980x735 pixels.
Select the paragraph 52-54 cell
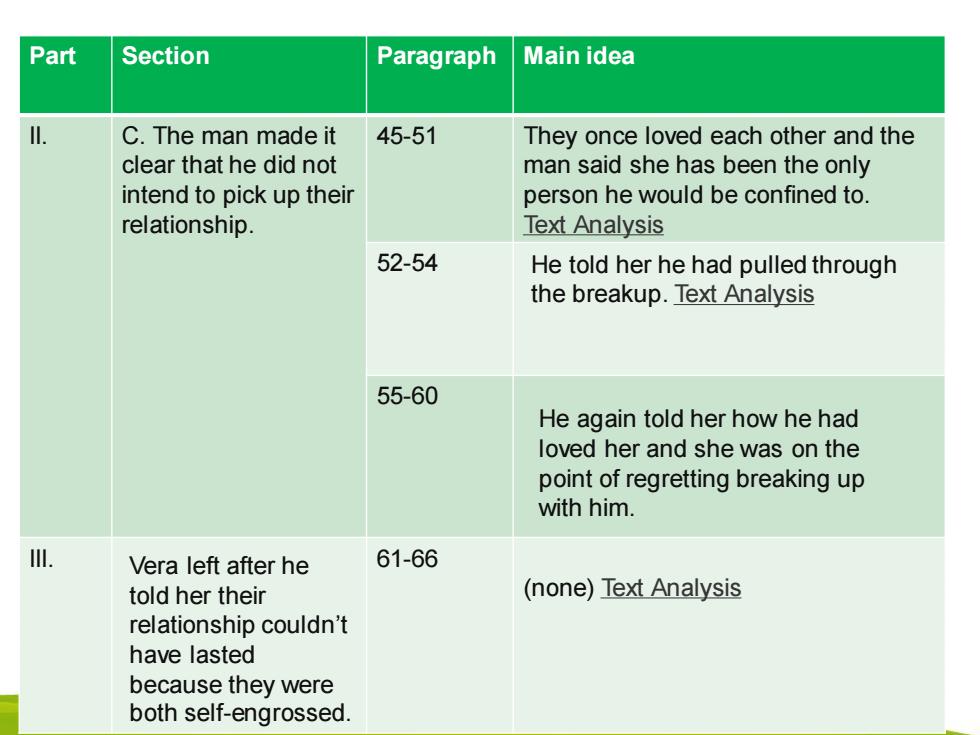[439, 309]
